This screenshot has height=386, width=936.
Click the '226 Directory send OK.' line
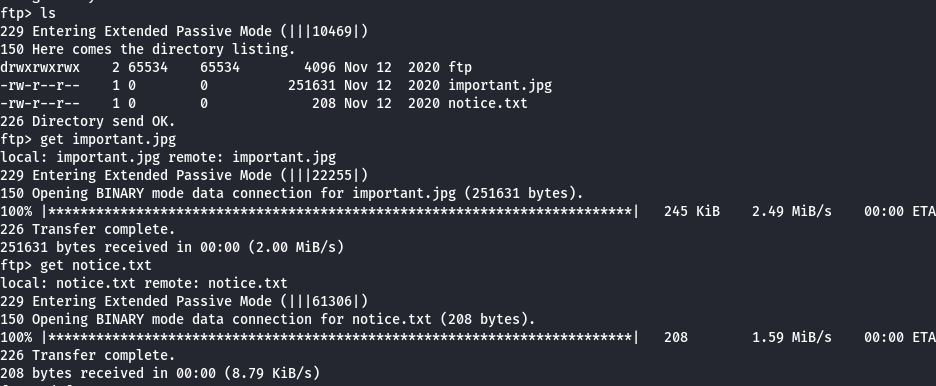click(x=88, y=121)
